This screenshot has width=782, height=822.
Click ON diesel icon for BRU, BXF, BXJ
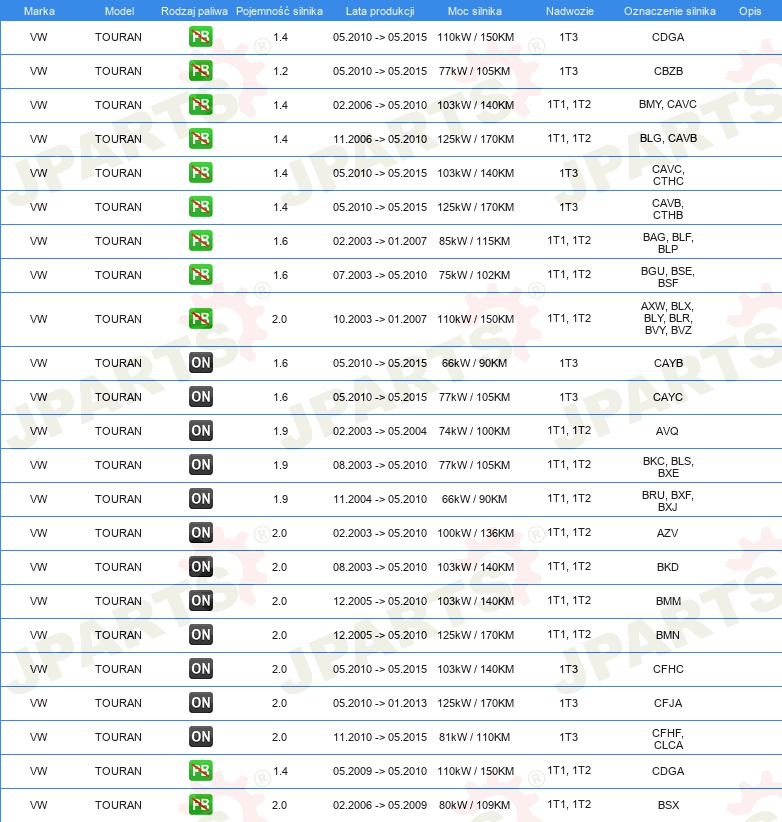(201, 499)
